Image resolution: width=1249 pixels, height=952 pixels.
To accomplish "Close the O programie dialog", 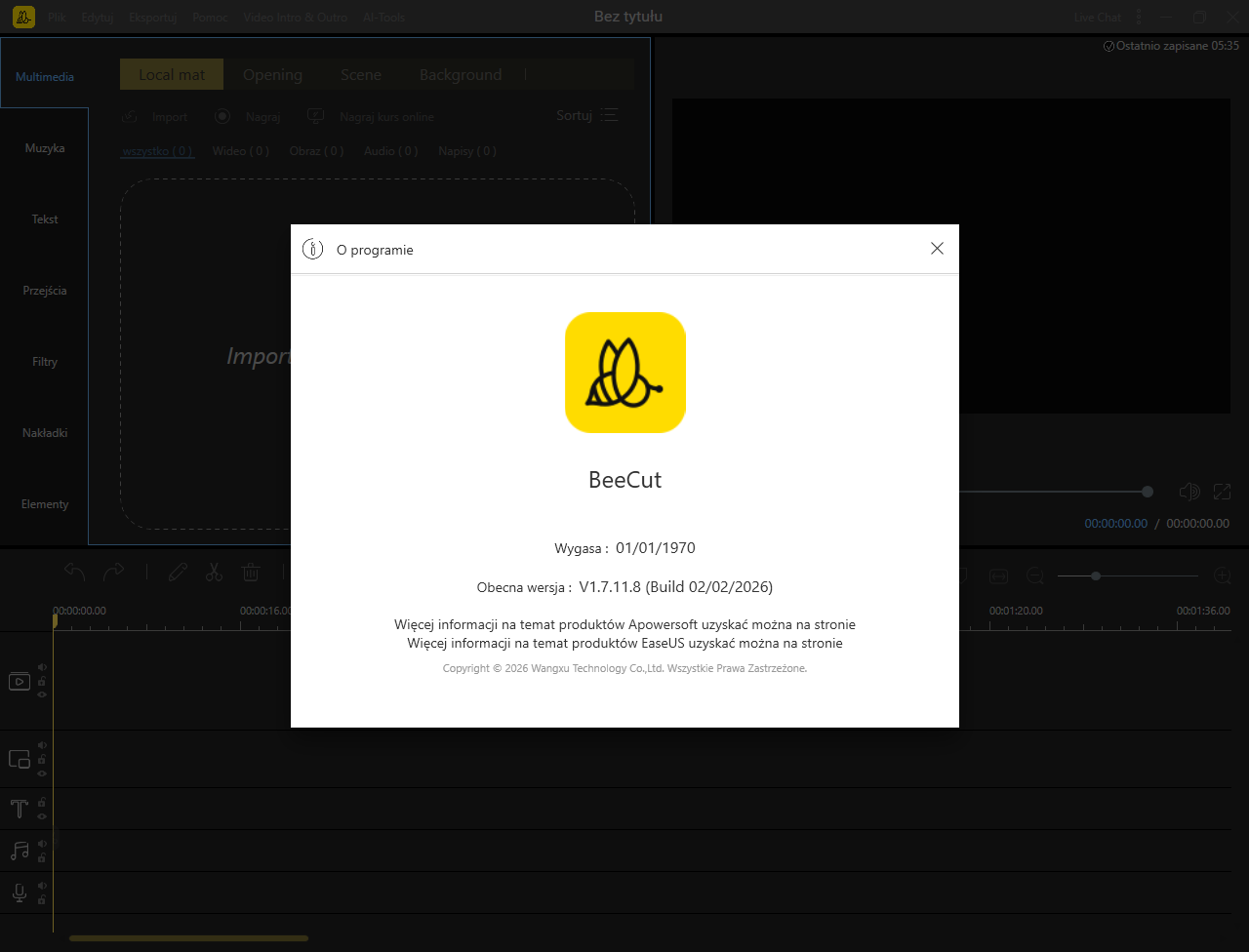I will point(937,249).
